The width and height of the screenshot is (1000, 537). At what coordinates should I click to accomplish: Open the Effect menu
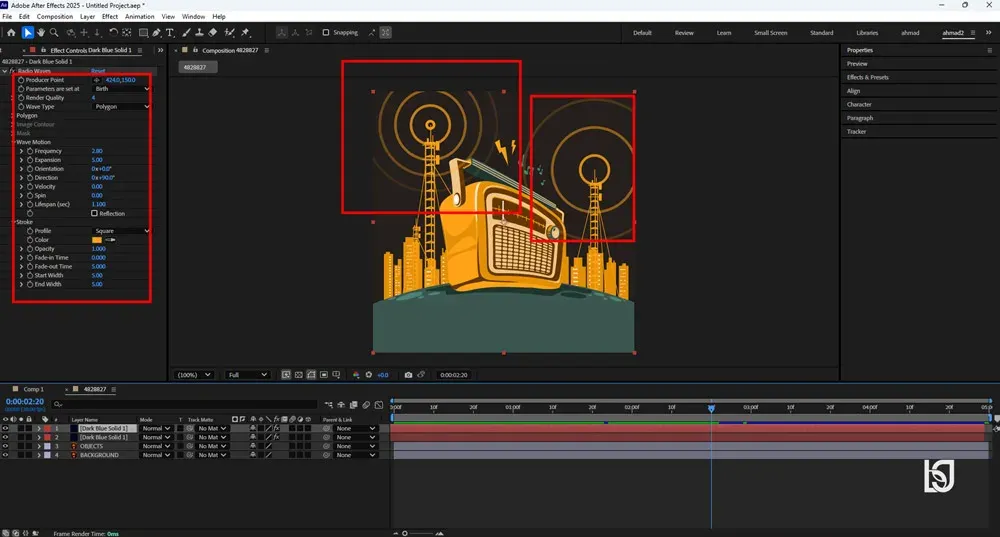(110, 17)
